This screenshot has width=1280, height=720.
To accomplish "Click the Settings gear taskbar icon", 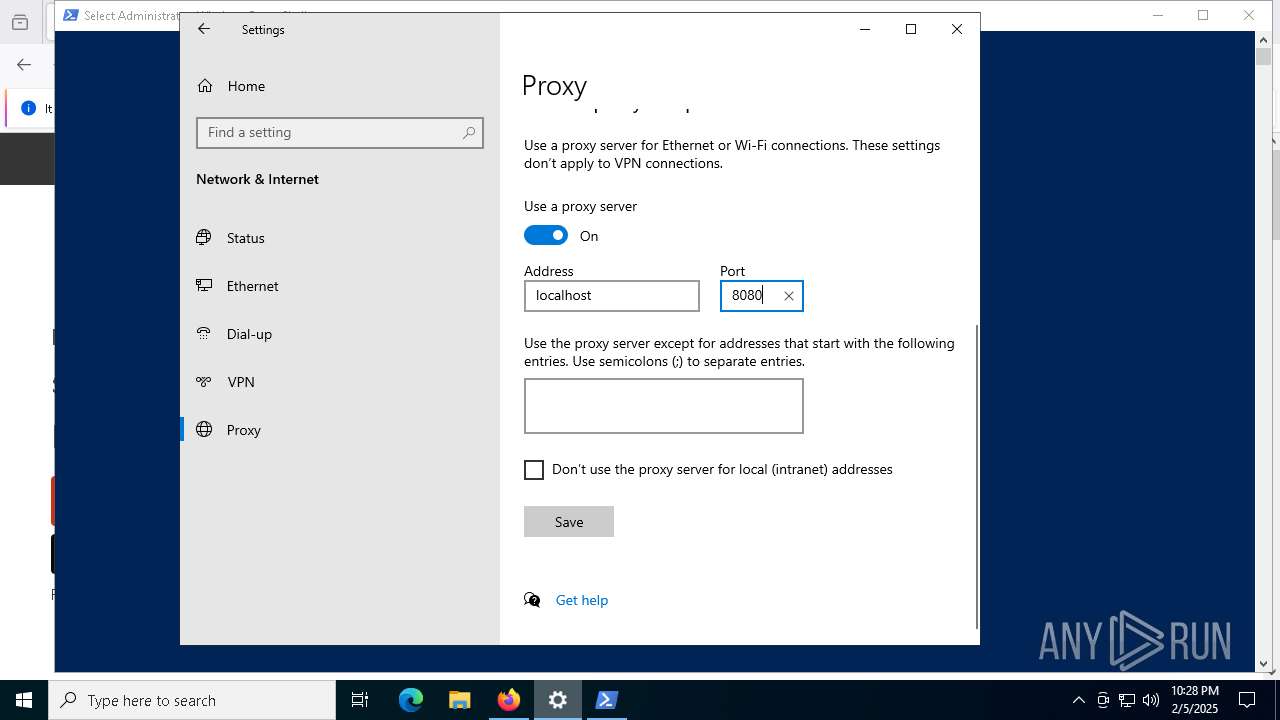I will [558, 700].
